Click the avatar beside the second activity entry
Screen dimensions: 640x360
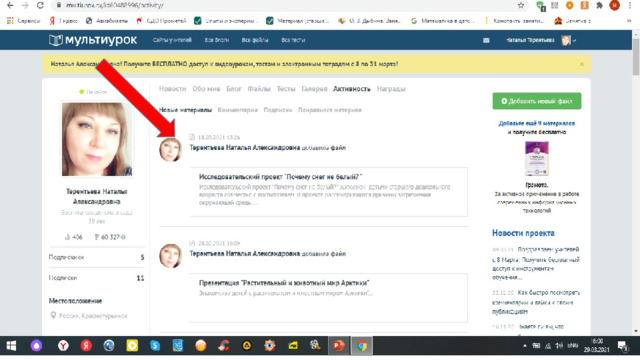tap(170, 256)
